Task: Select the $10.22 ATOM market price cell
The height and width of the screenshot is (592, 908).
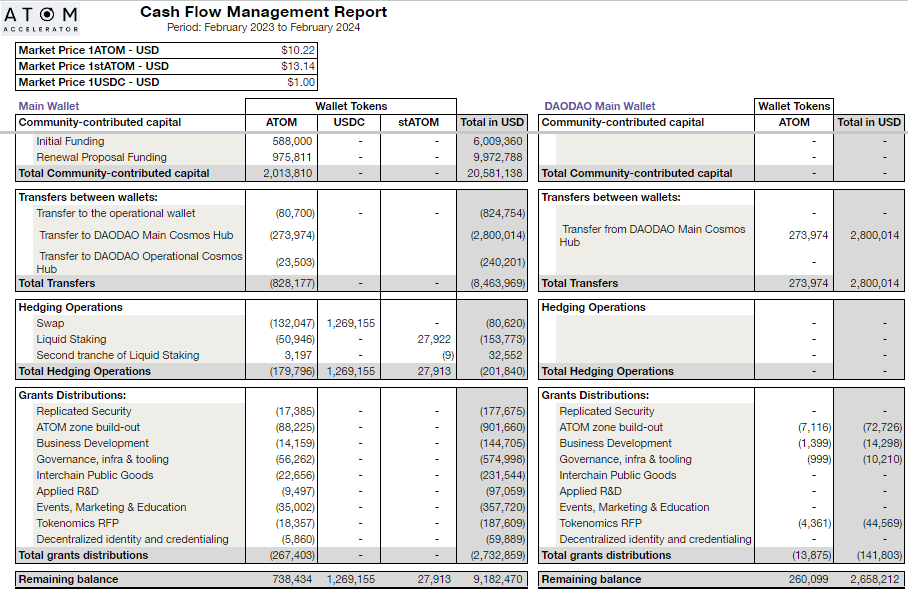Action: click(298, 50)
